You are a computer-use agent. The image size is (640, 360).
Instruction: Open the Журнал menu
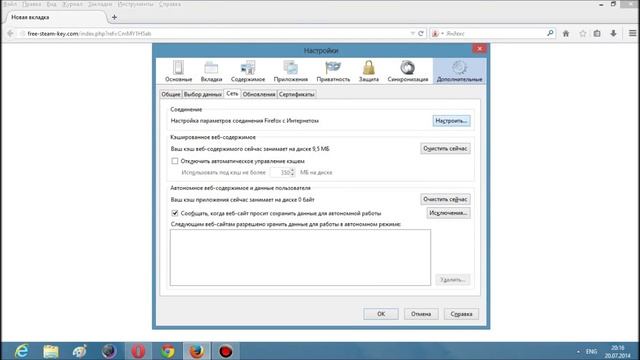pos(72,4)
